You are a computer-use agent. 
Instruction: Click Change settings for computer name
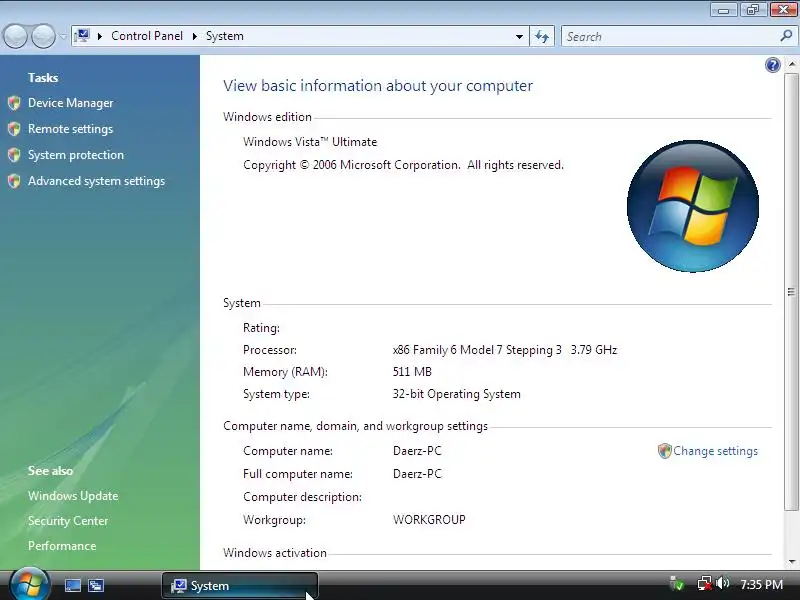[x=715, y=451]
